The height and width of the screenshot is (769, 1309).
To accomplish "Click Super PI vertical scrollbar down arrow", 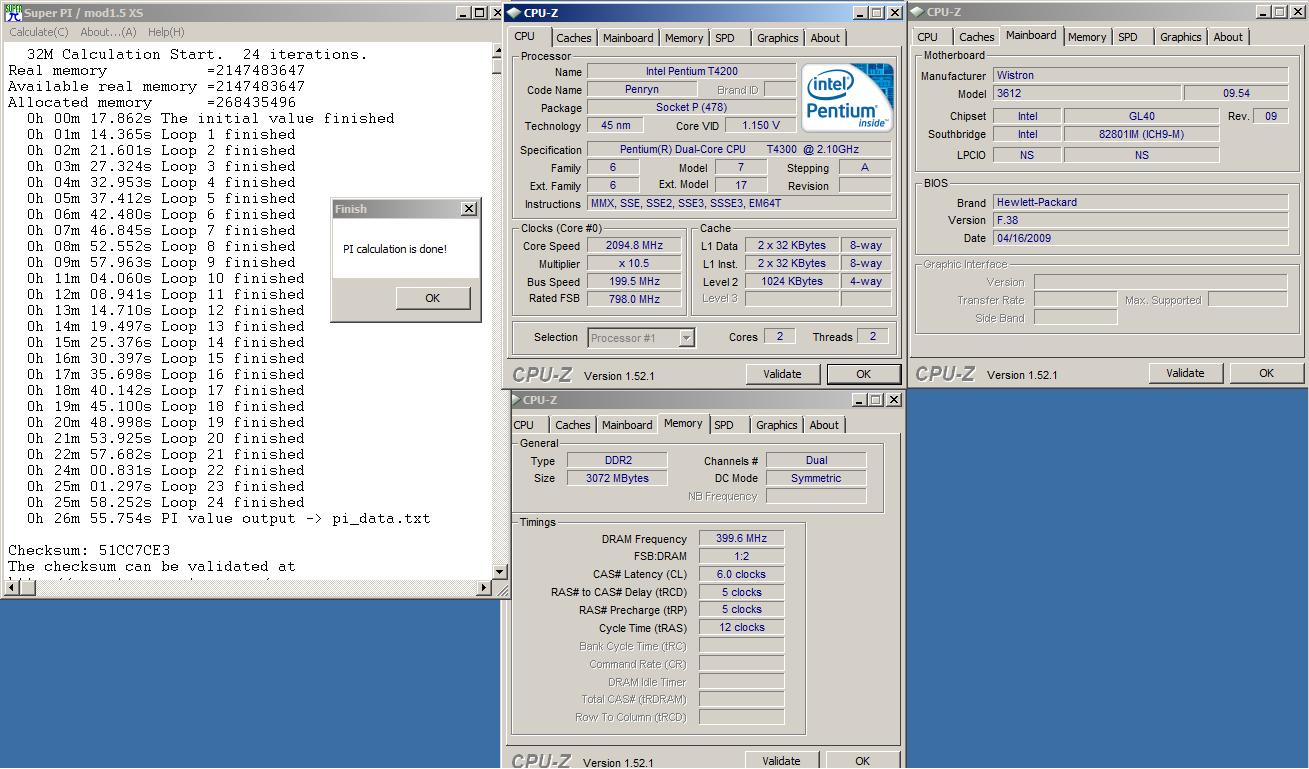I will pyautogui.click(x=499, y=572).
